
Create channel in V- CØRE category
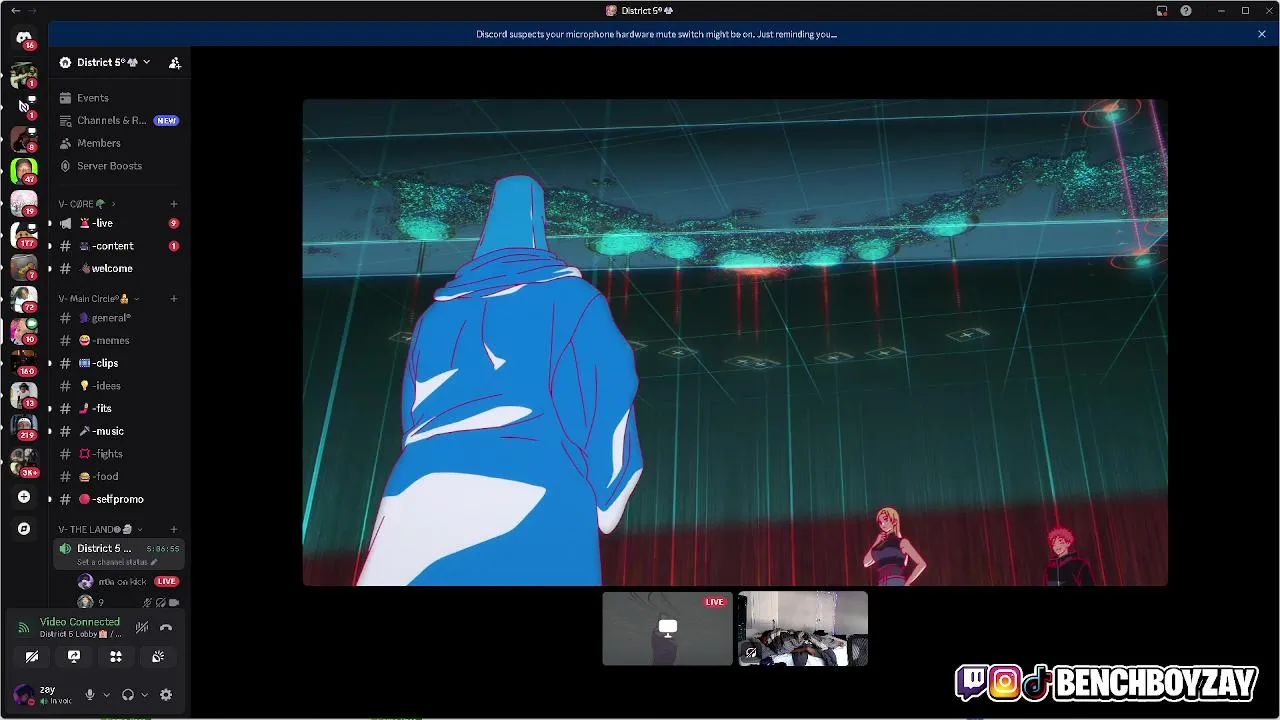[x=174, y=204]
